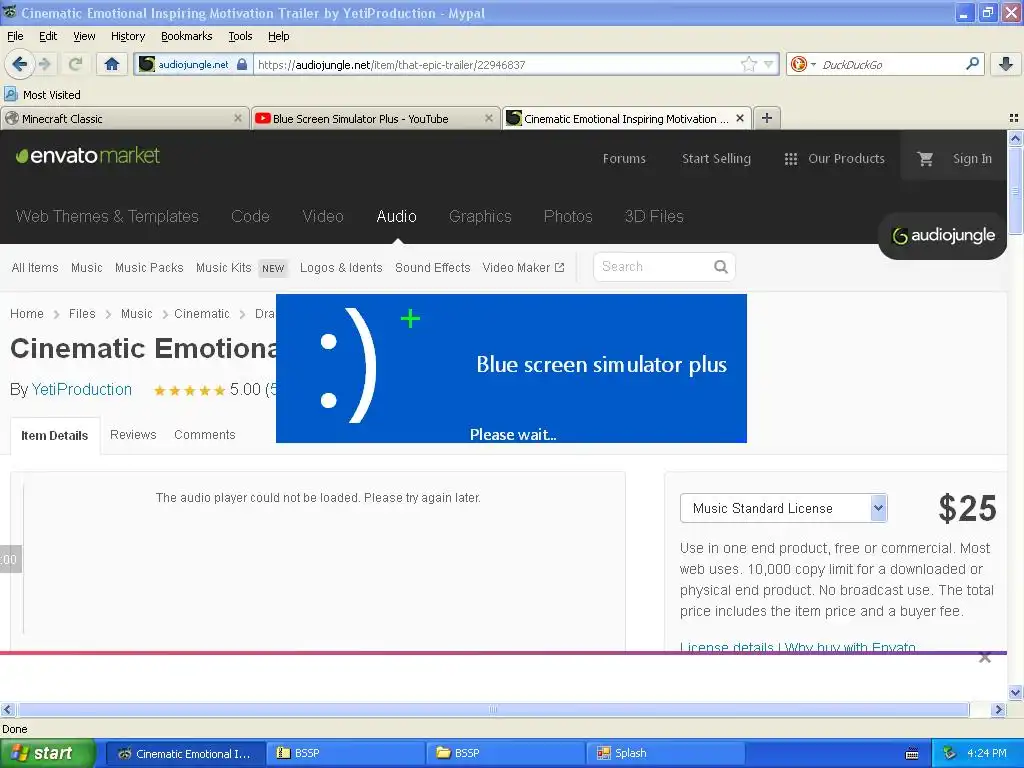Click Start Selling link
The height and width of the screenshot is (768, 1024).
pos(716,159)
